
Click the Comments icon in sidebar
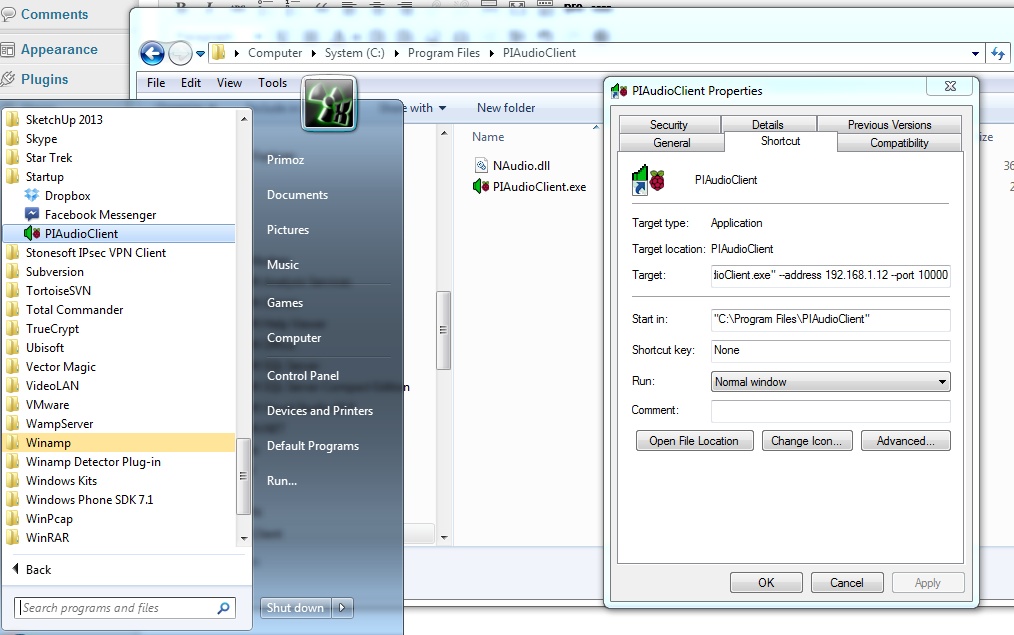click(x=8, y=14)
